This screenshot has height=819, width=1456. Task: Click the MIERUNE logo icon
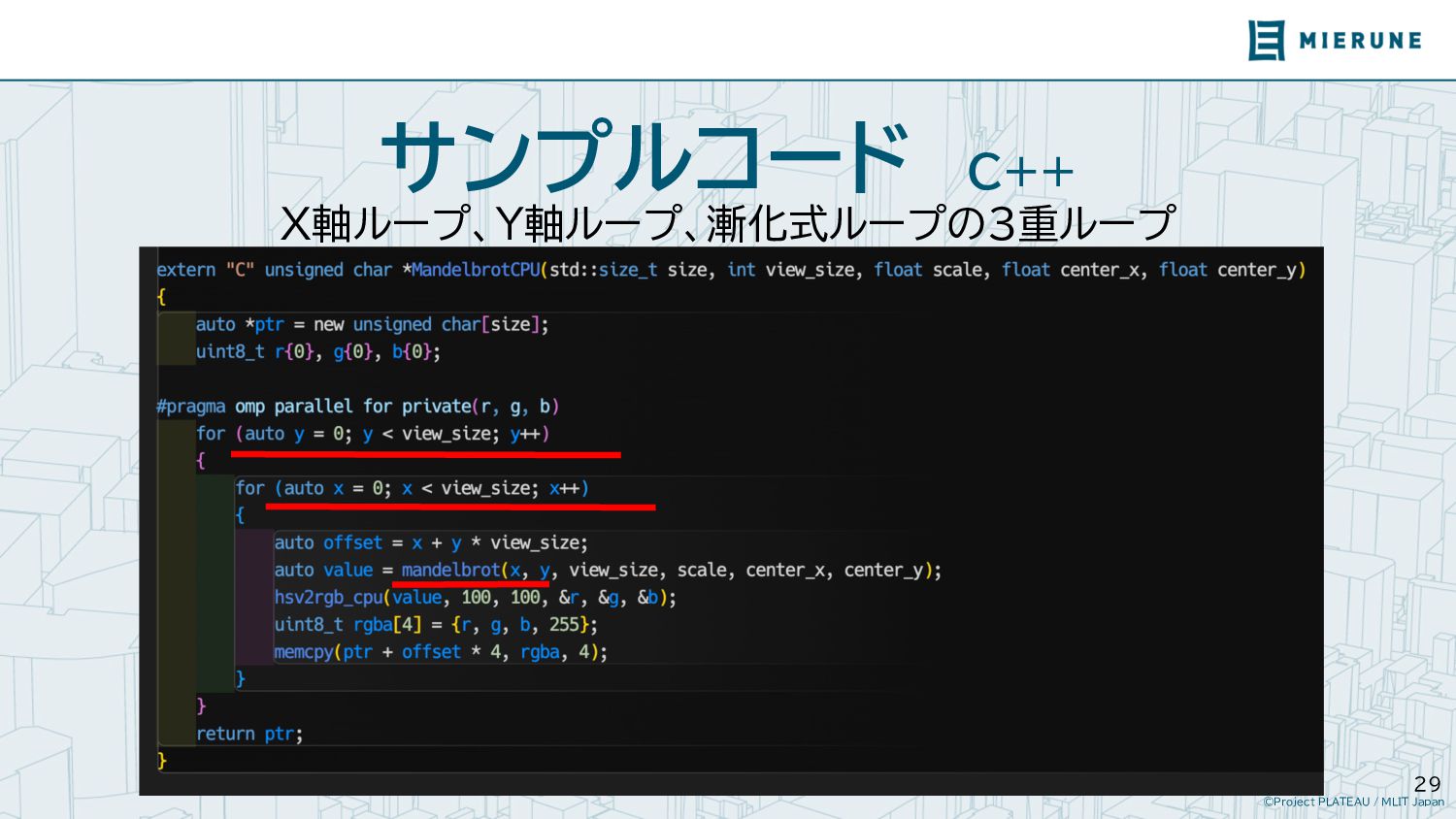point(1267,40)
